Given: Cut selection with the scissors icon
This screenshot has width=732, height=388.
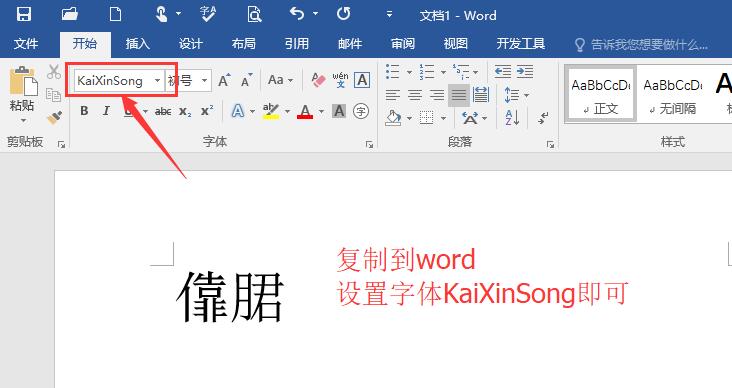Looking at the screenshot, I should click(x=54, y=72).
